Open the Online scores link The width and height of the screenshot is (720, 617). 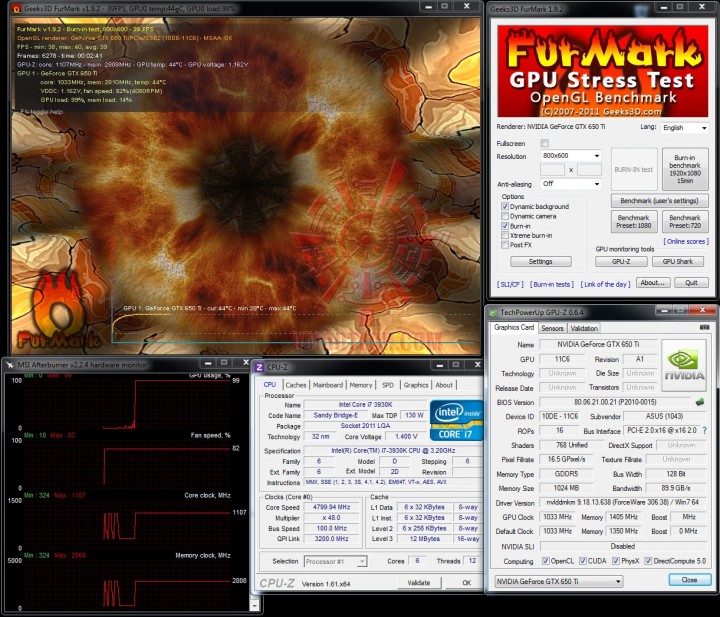coord(686,241)
